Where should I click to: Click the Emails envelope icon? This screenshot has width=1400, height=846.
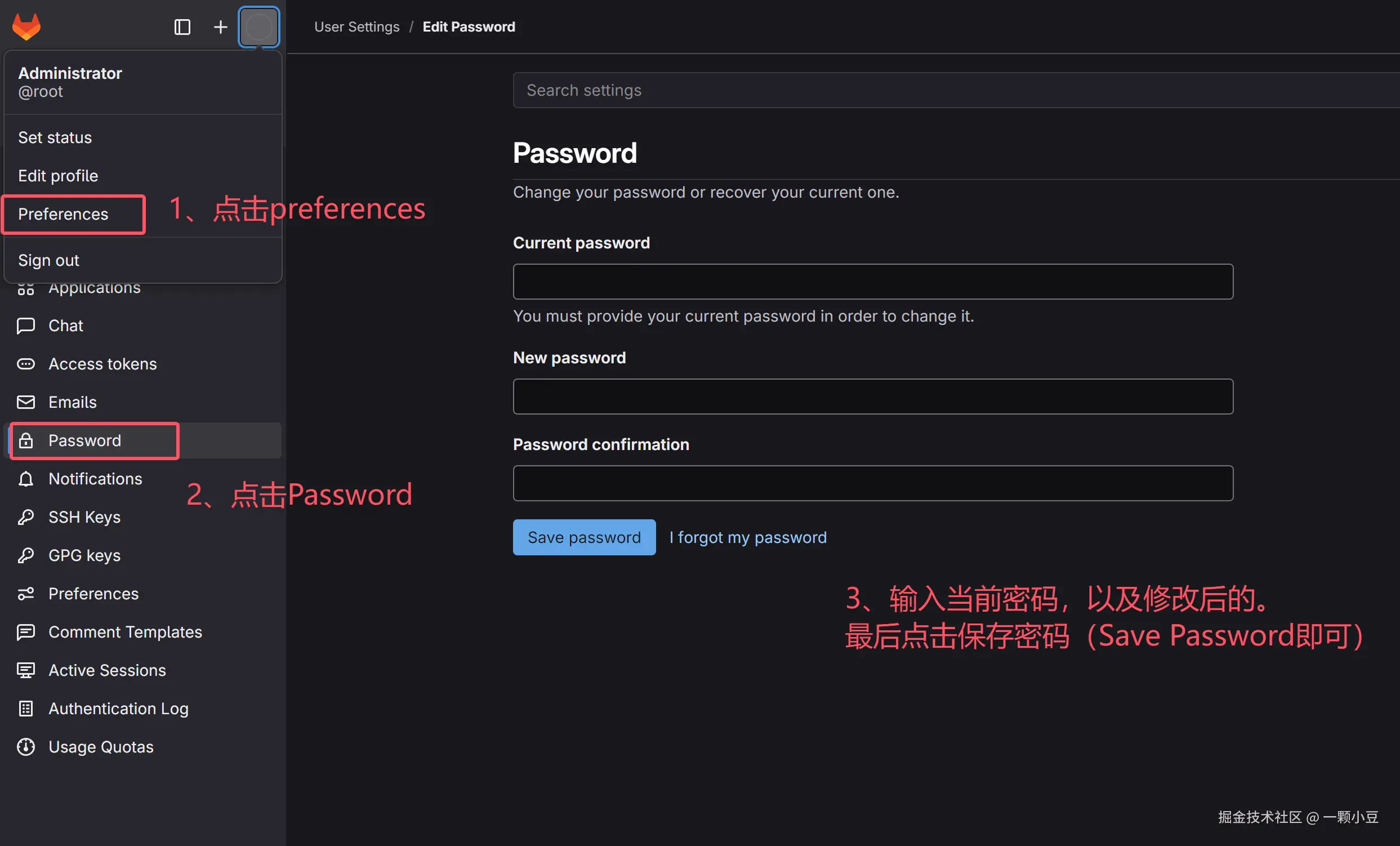pyautogui.click(x=25, y=402)
